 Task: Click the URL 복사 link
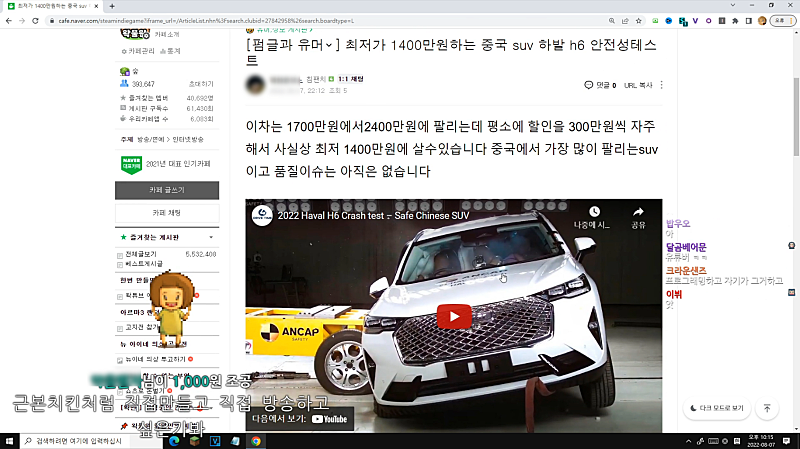tap(638, 86)
